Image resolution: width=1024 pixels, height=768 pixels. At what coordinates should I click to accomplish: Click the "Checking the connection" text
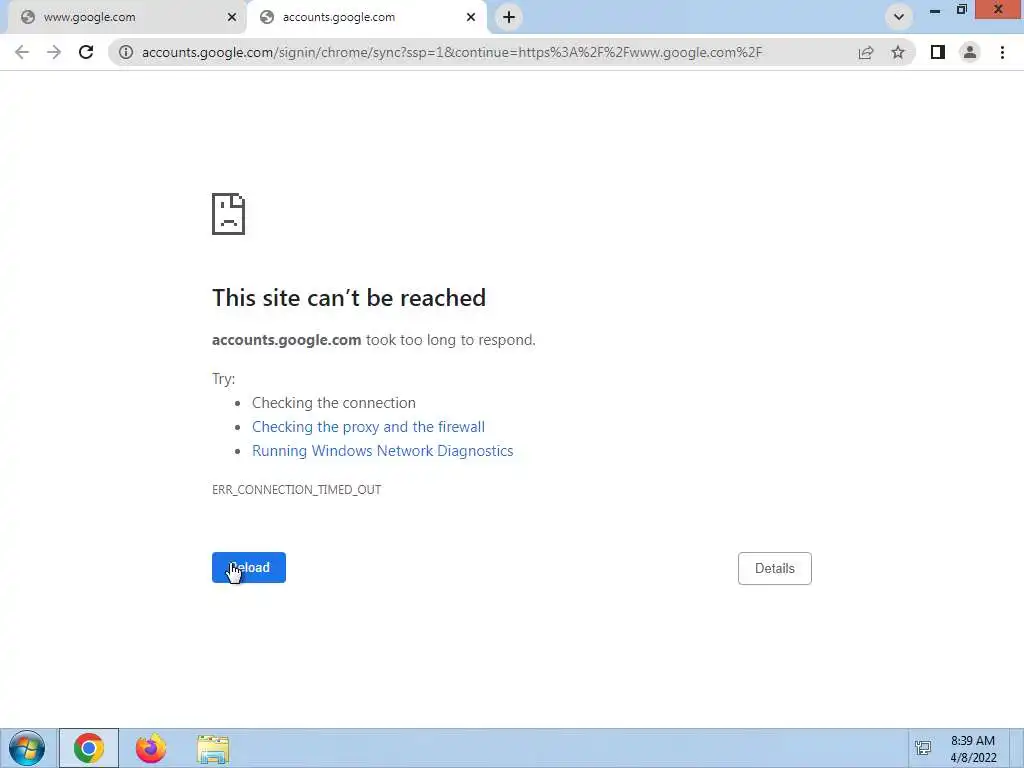tap(334, 402)
